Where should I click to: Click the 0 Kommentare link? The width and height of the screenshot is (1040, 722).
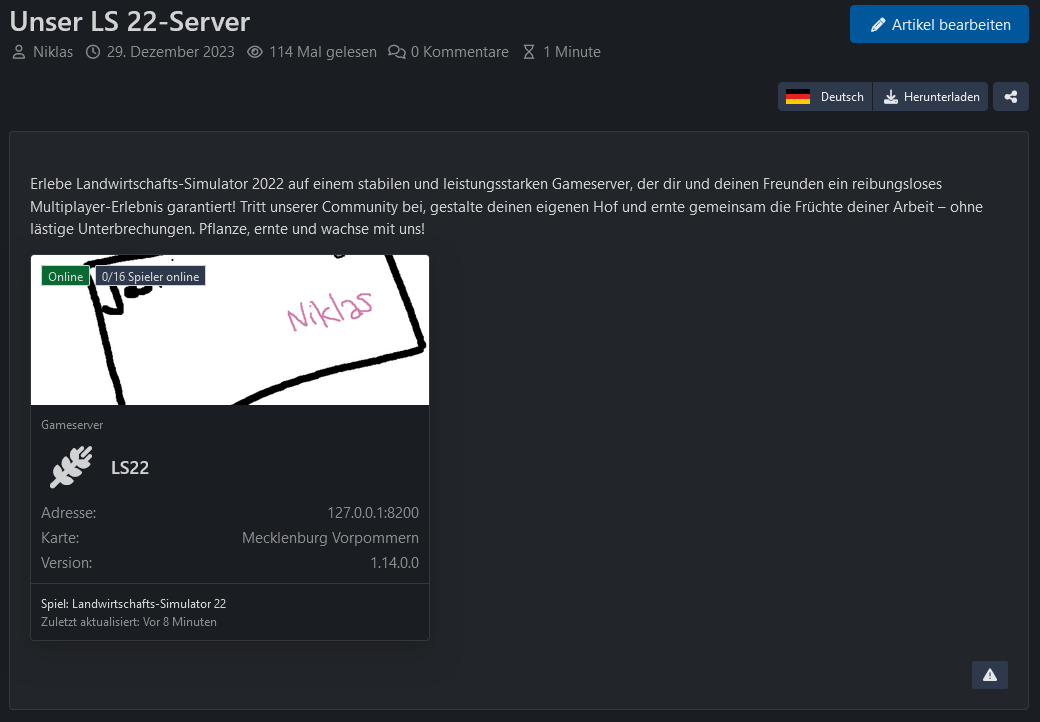click(x=459, y=52)
